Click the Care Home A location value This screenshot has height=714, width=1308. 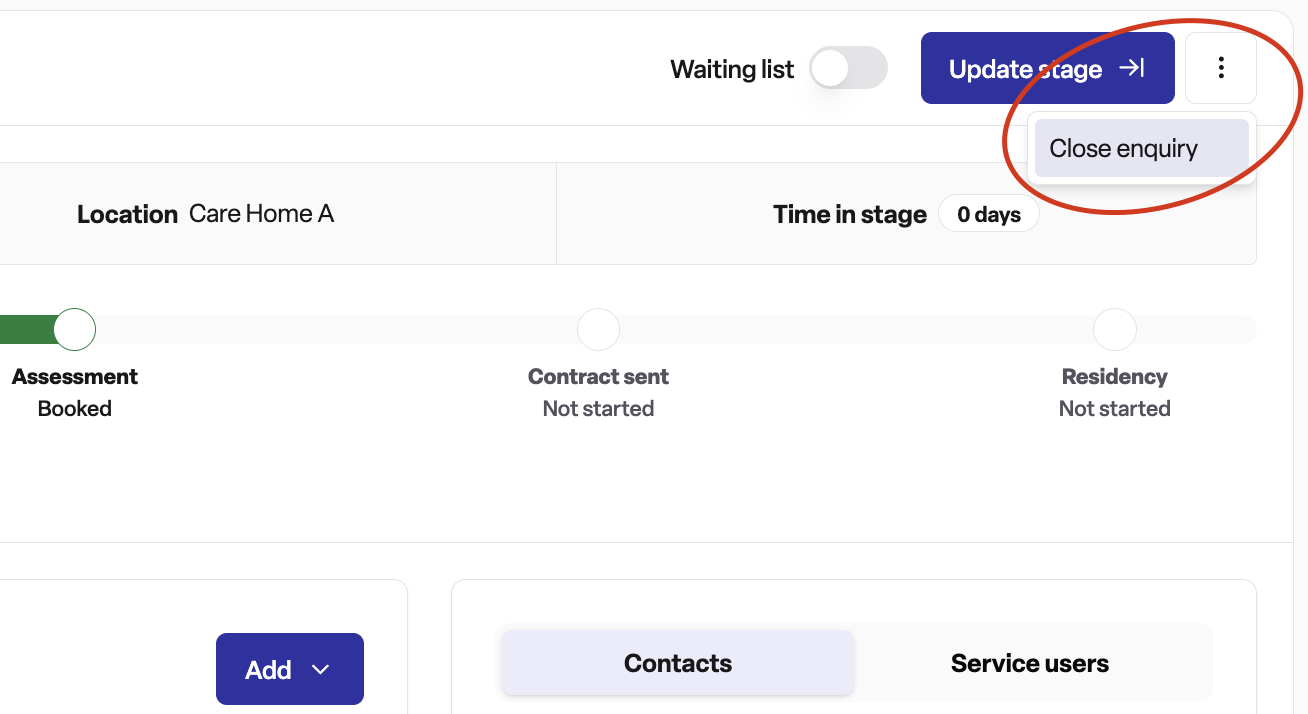[x=261, y=213]
